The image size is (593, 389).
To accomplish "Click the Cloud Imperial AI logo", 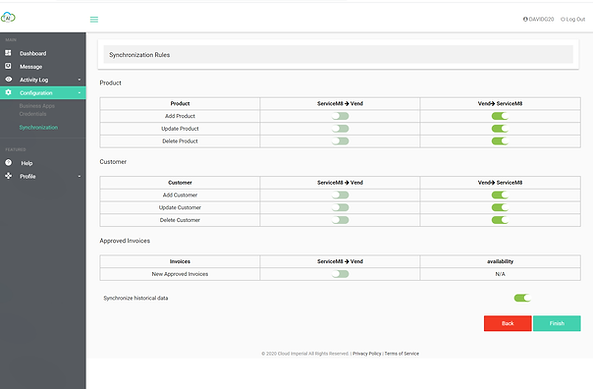I will 8,17.
